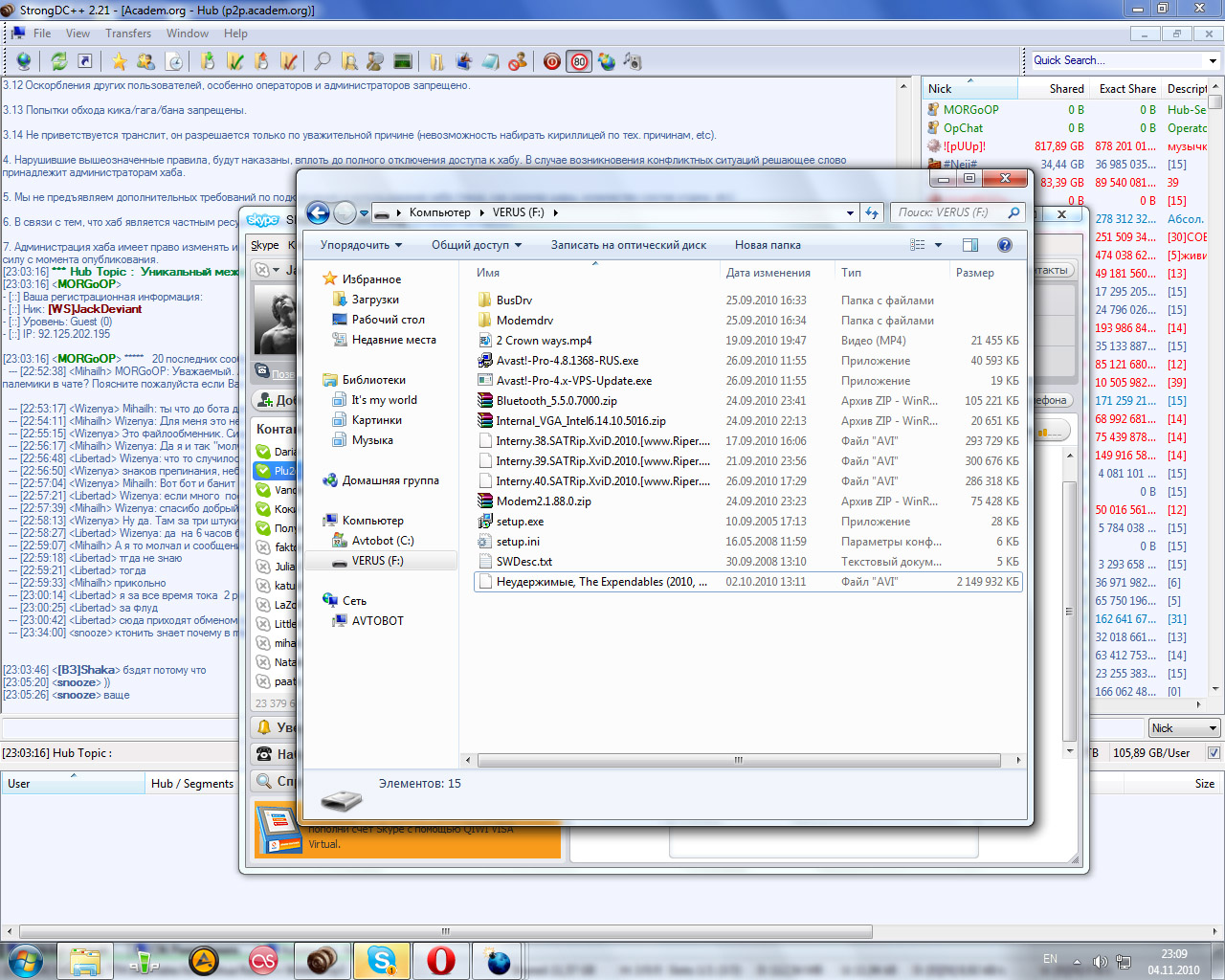Open the address bar history dropdown arrow
The height and width of the screenshot is (980, 1225).
[850, 212]
